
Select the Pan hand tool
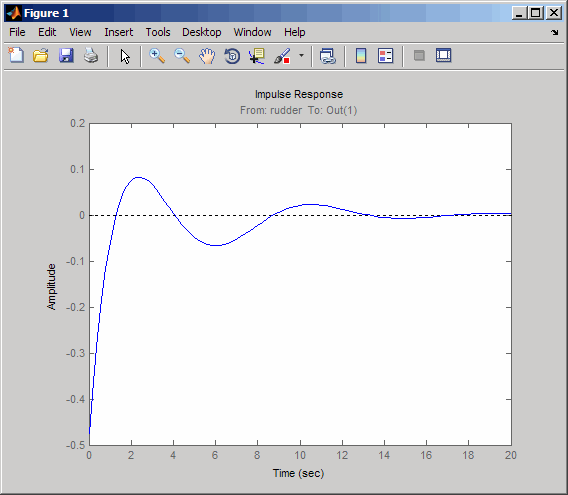[207, 56]
